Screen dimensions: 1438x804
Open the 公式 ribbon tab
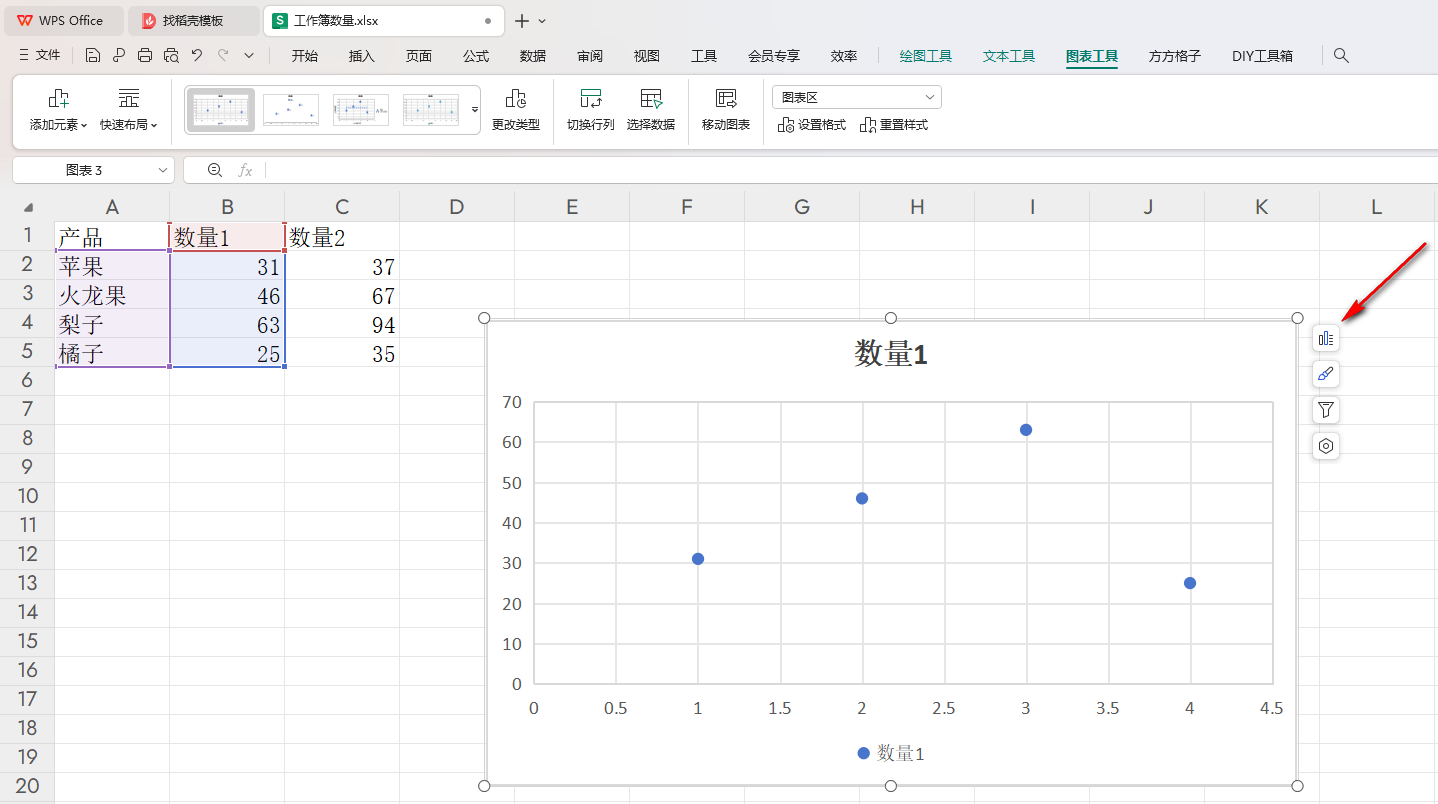click(x=476, y=56)
